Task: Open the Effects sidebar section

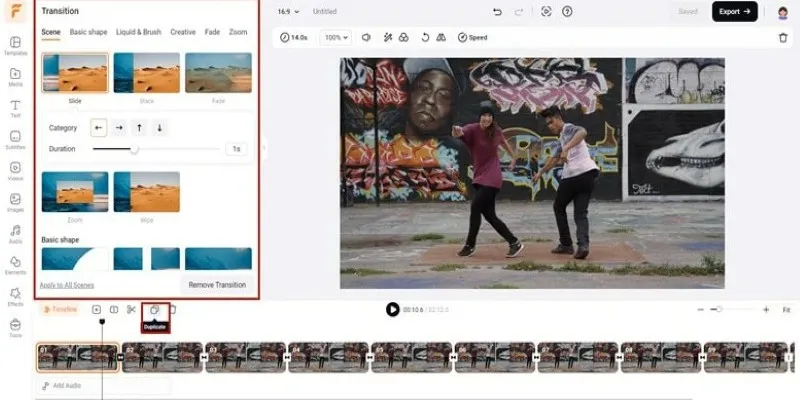Action: (x=15, y=297)
